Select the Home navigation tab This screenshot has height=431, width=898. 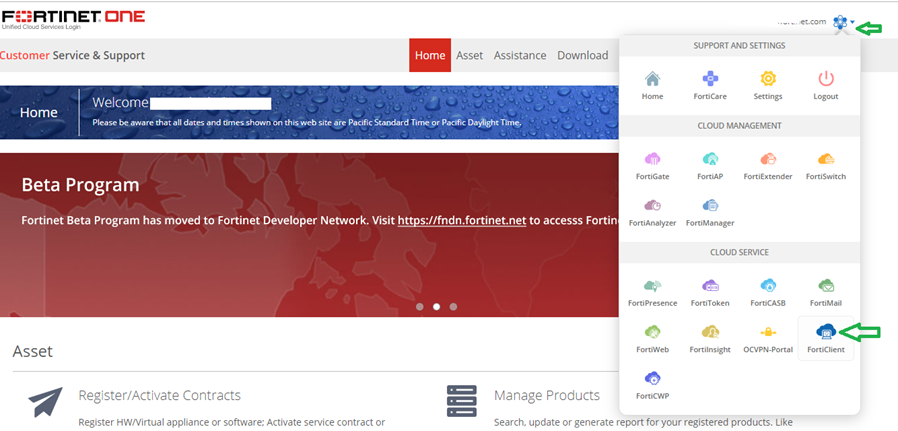pos(430,55)
